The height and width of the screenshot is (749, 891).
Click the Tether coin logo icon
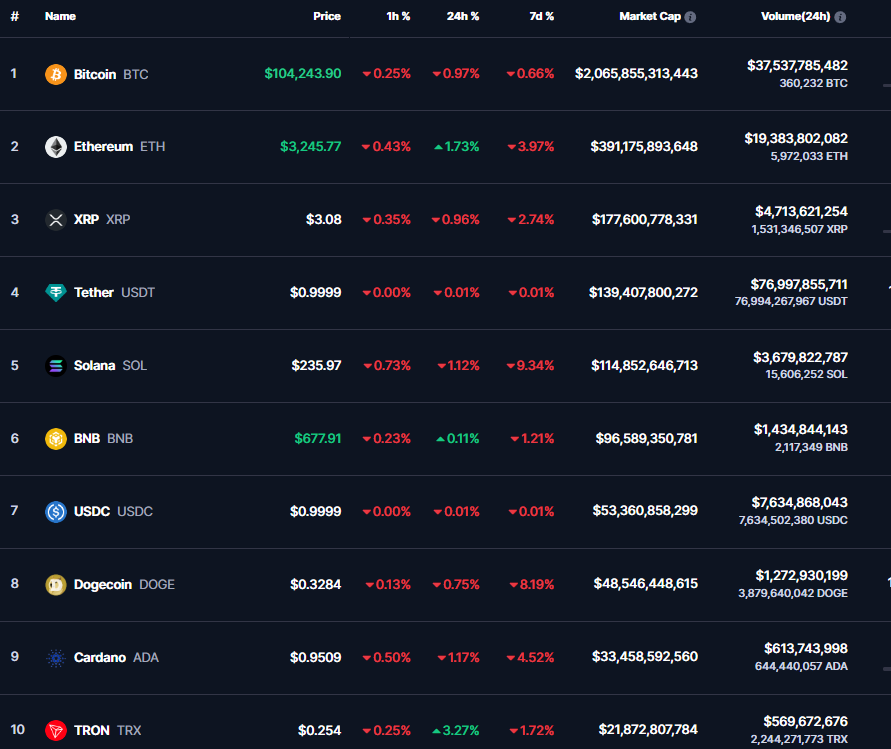pyautogui.click(x=56, y=293)
